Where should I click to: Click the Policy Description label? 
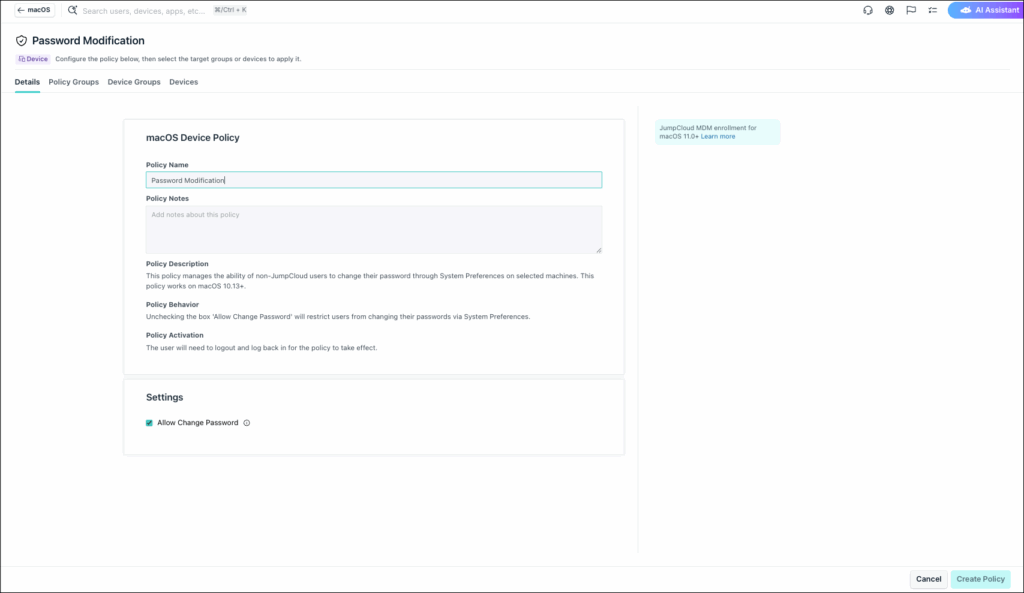pyautogui.click(x=177, y=264)
